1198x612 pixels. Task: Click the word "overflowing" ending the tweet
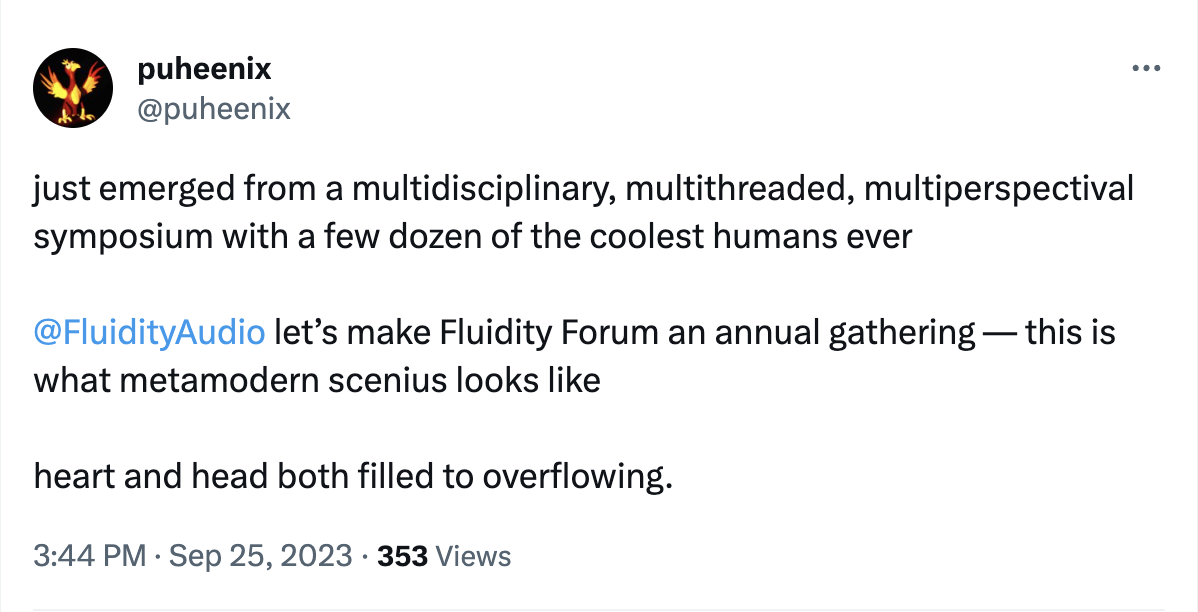coord(573,476)
